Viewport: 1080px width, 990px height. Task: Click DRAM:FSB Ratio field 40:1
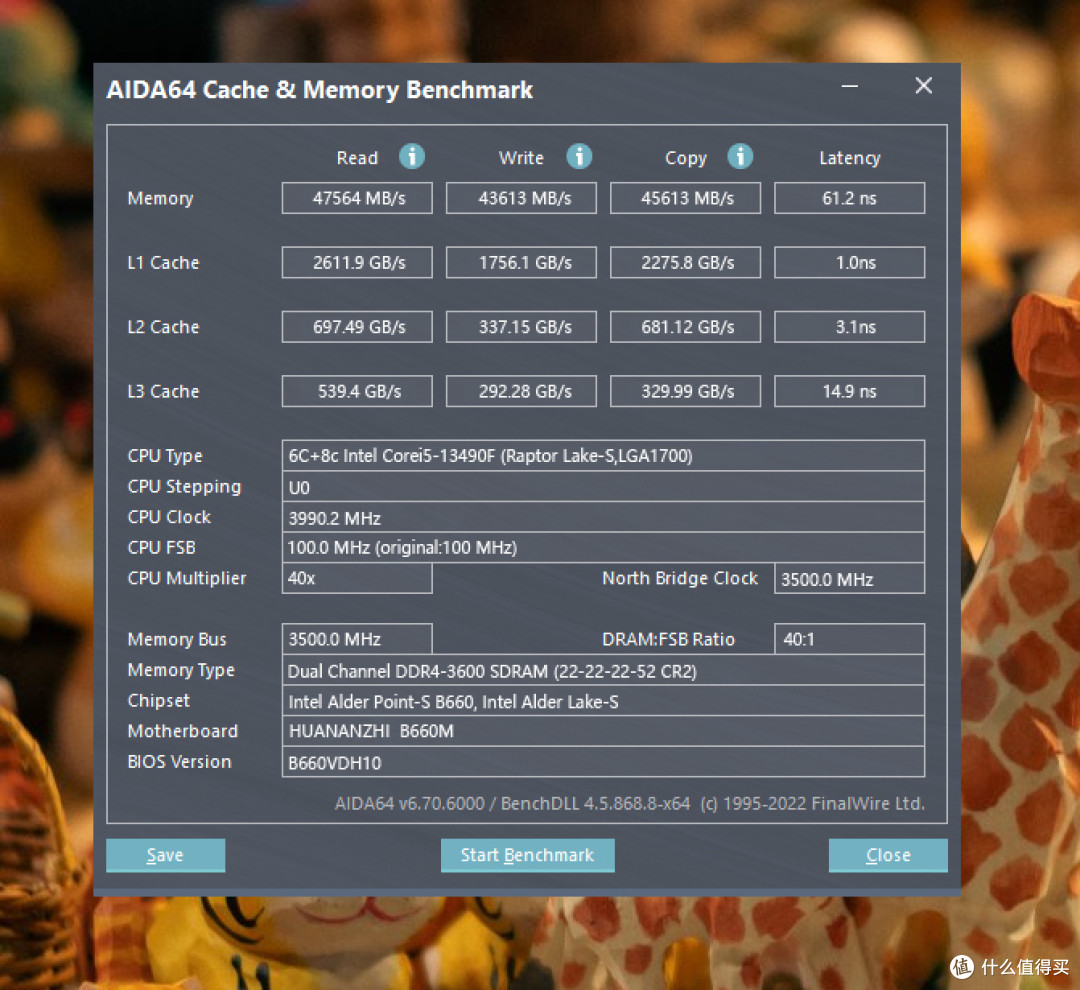pyautogui.click(x=849, y=639)
